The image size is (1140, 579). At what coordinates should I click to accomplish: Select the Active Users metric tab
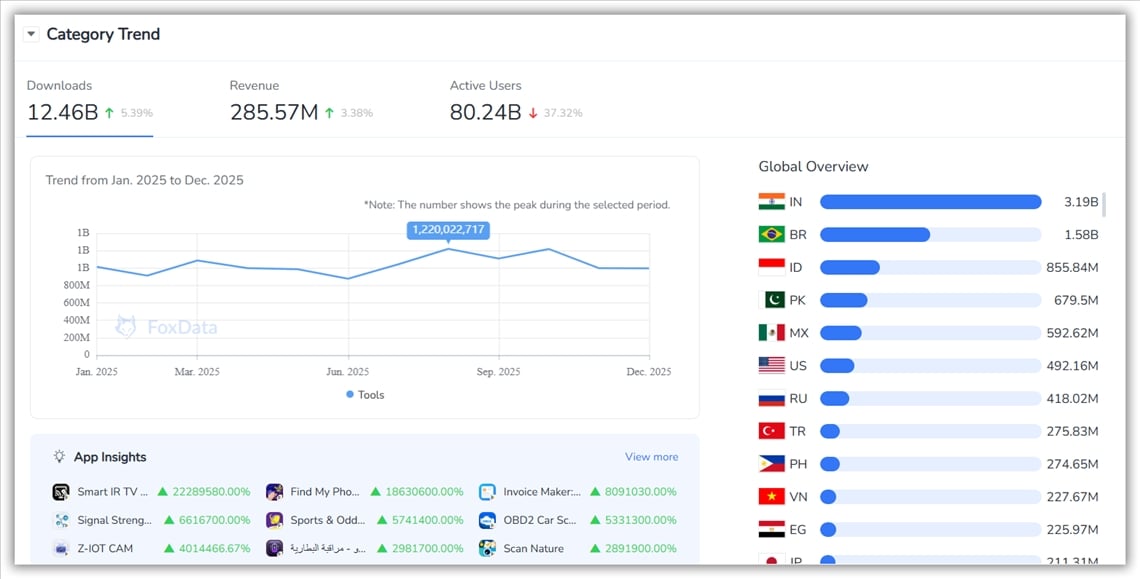[515, 101]
